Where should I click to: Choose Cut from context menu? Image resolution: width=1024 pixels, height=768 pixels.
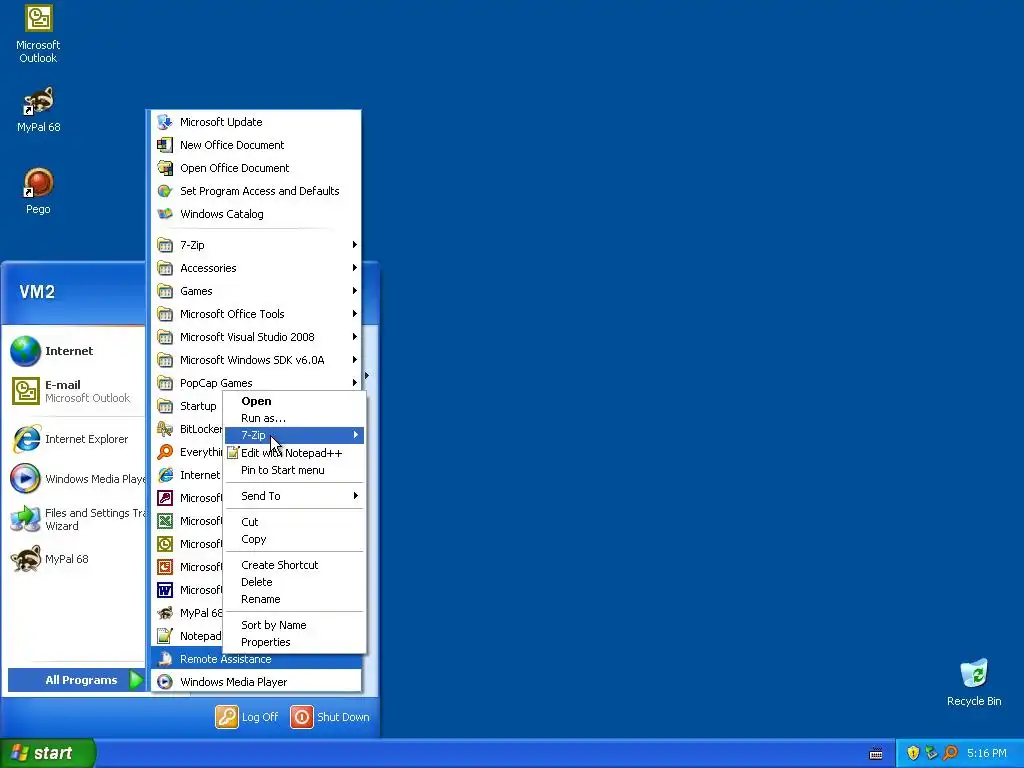pyautogui.click(x=295, y=522)
